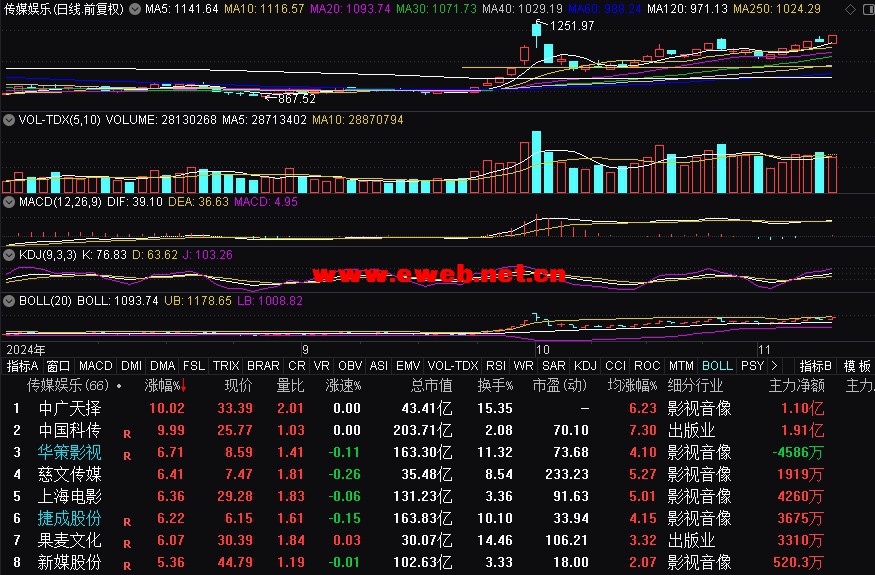This screenshot has width=875, height=575.
Task: Open the BOLL(20) indicator dropdown circle
Action: 9,300
